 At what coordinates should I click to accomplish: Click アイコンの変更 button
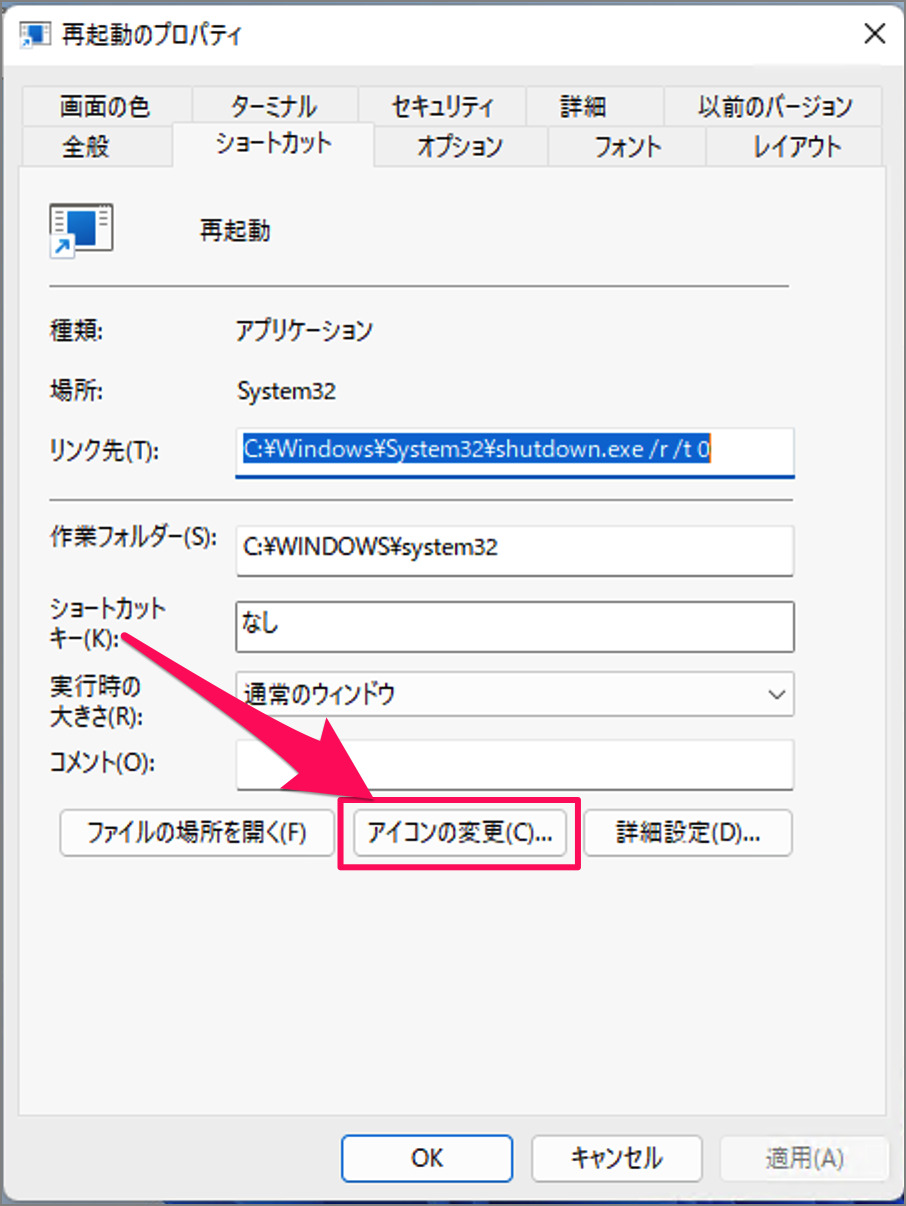[x=460, y=833]
